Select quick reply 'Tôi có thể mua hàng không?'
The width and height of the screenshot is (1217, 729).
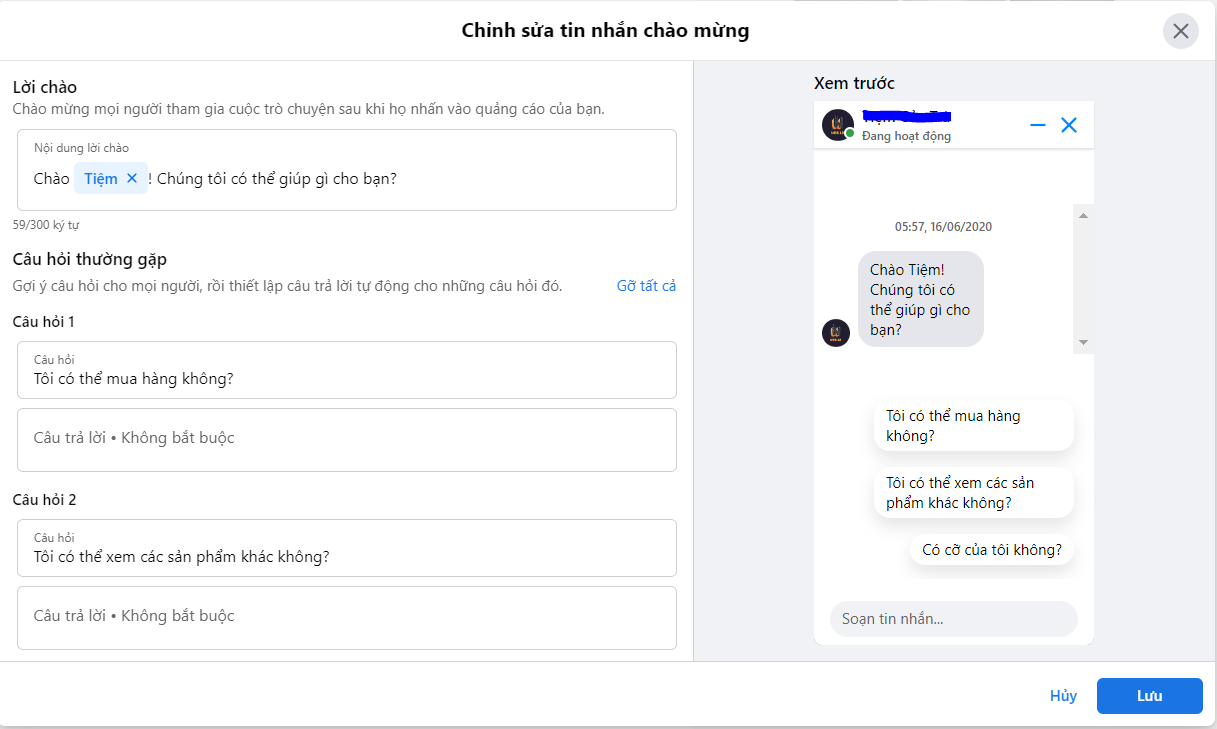click(974, 426)
